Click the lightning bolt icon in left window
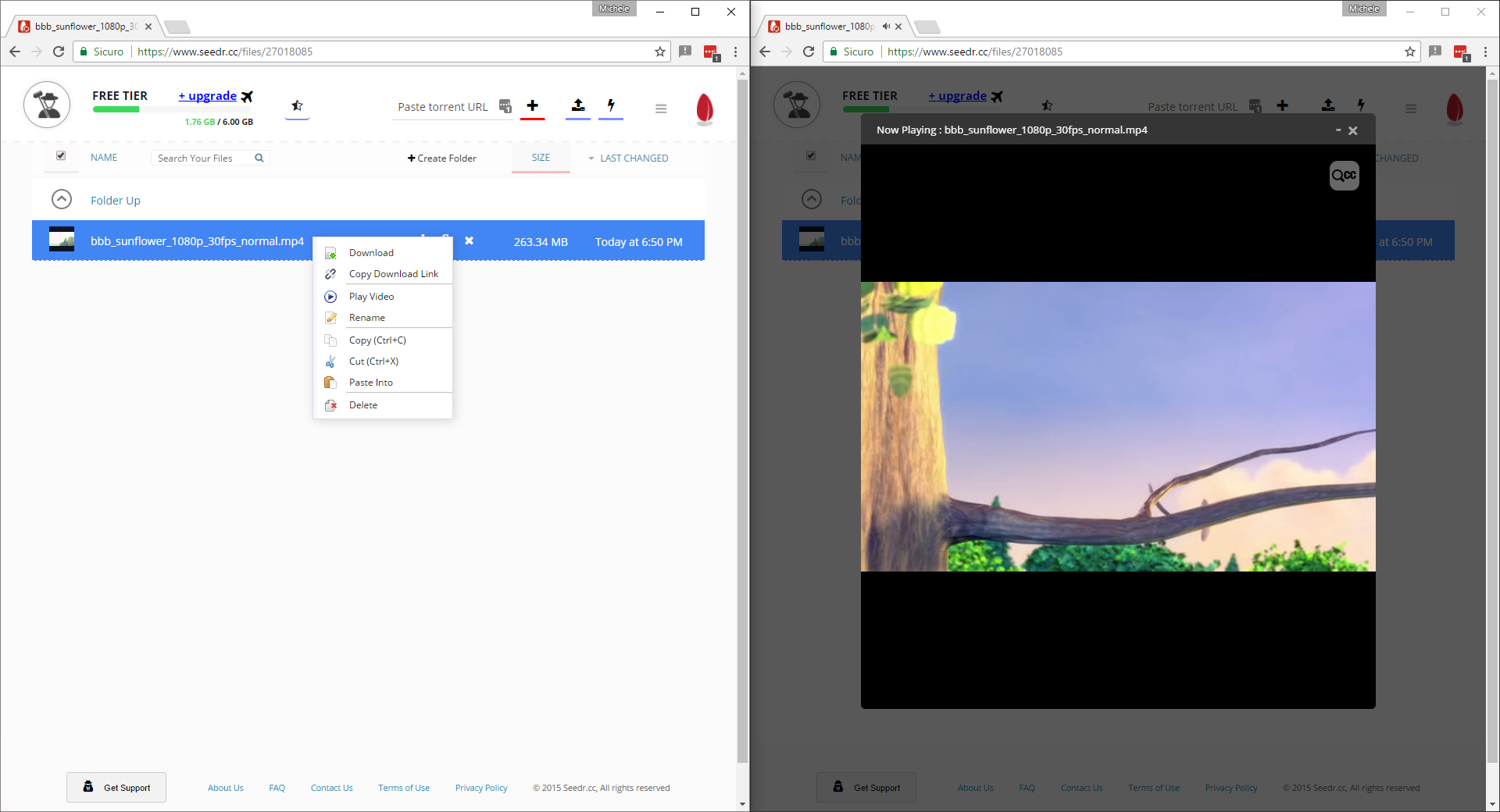 (x=611, y=105)
